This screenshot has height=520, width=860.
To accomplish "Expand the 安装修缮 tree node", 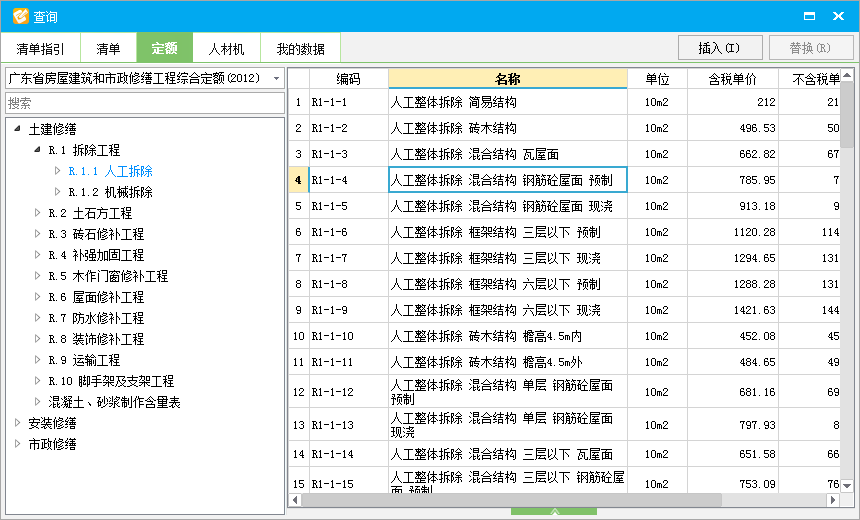I will 17,422.
